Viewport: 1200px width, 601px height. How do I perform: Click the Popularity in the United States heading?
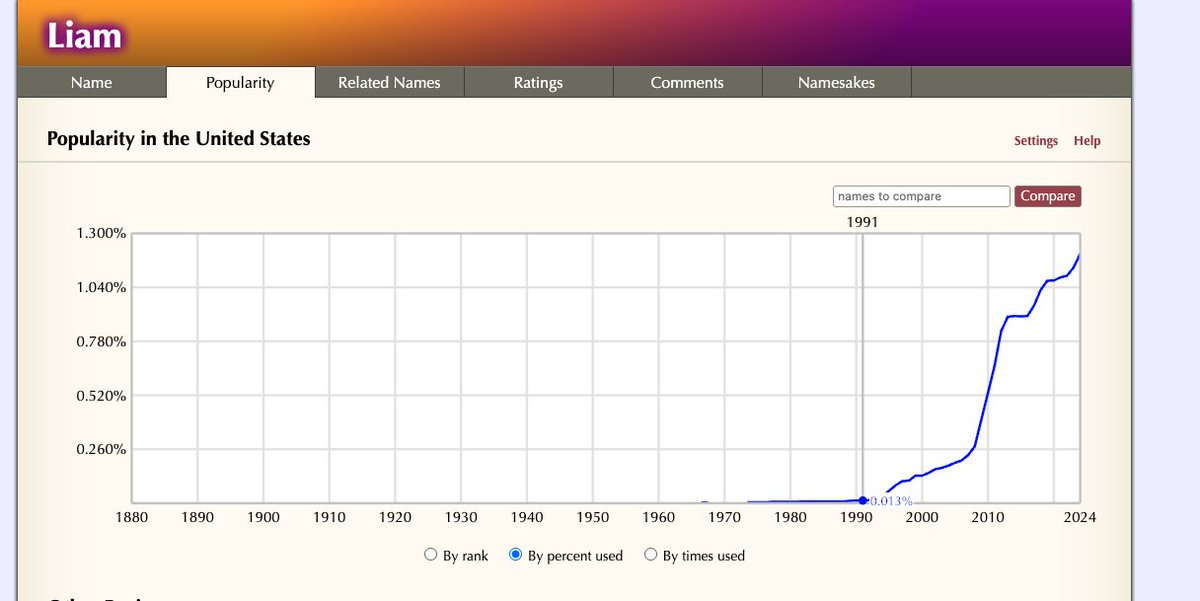179,139
